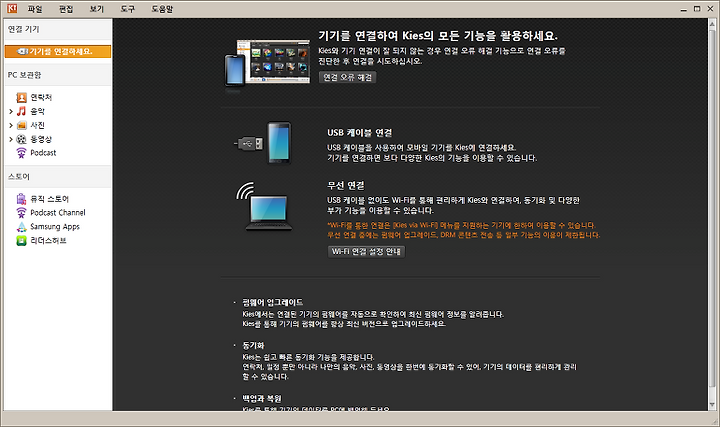This screenshot has height=427, width=720.
Task: Click the Podcast icon in PC 보관함
Action: [22, 153]
